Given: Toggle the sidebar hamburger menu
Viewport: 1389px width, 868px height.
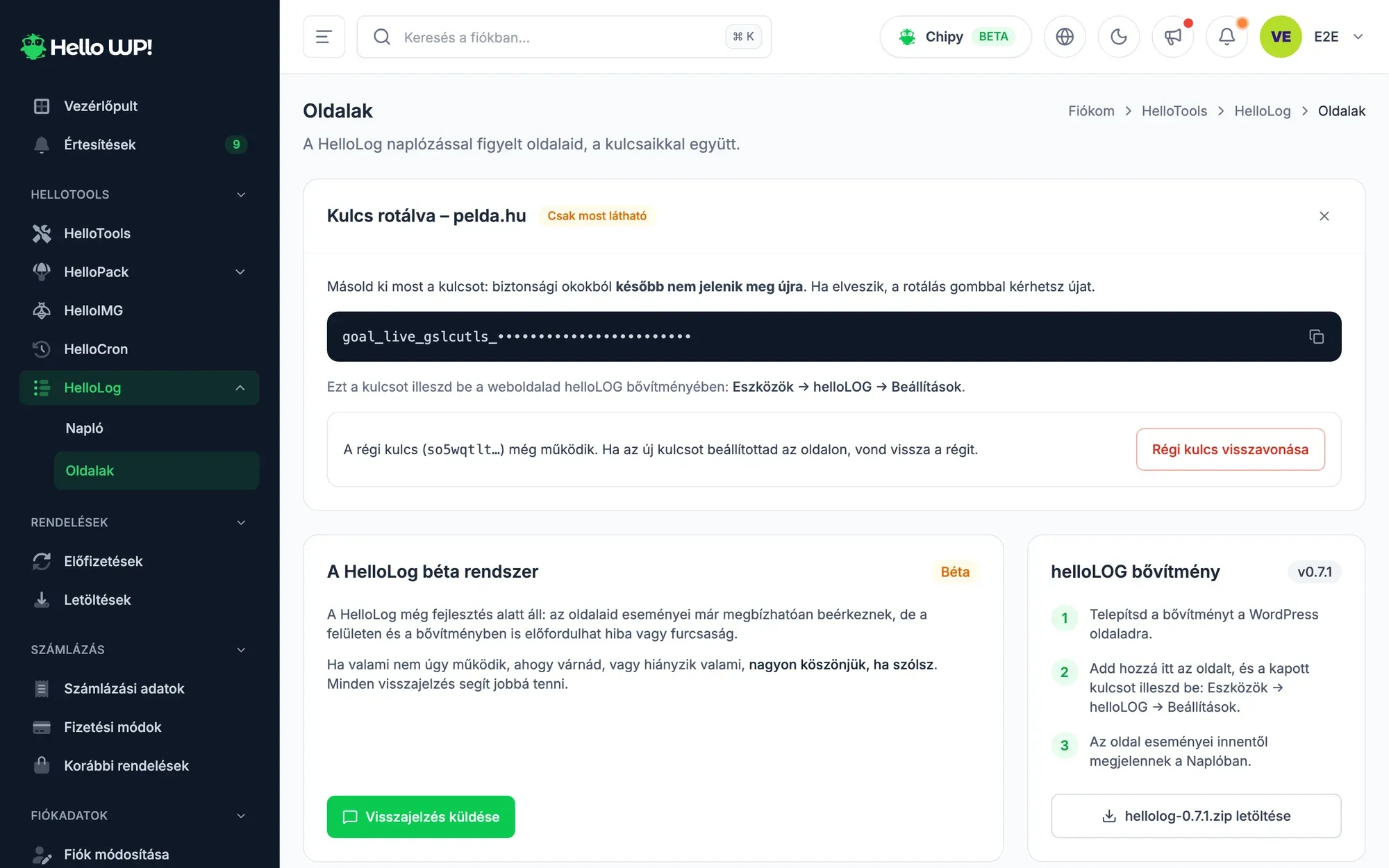Looking at the screenshot, I should (324, 37).
